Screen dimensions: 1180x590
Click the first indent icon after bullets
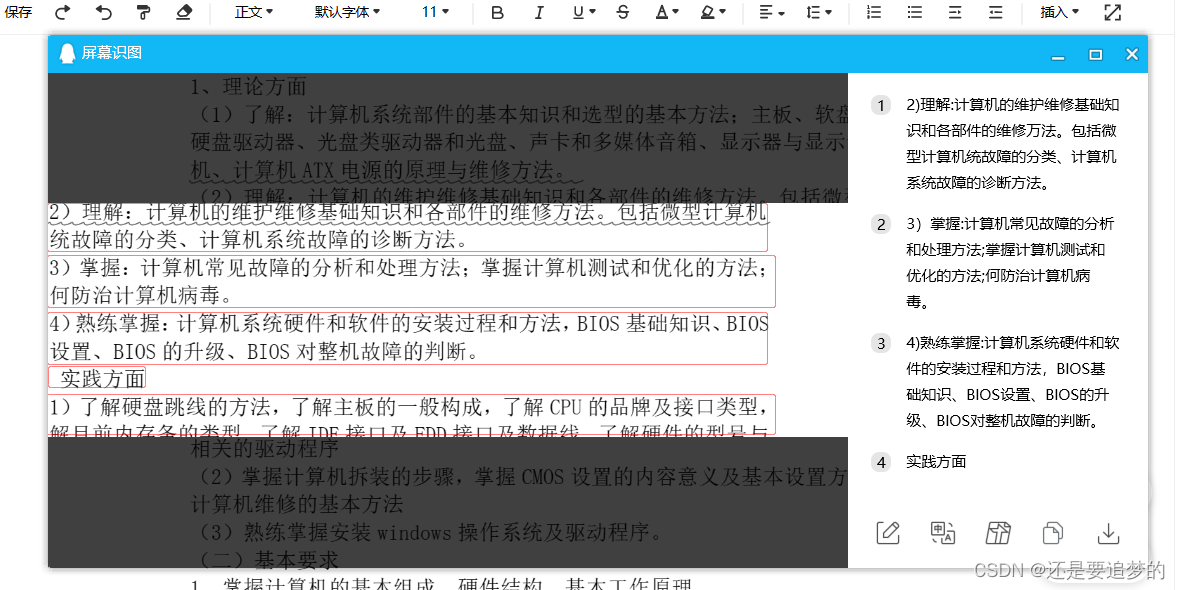tap(955, 12)
